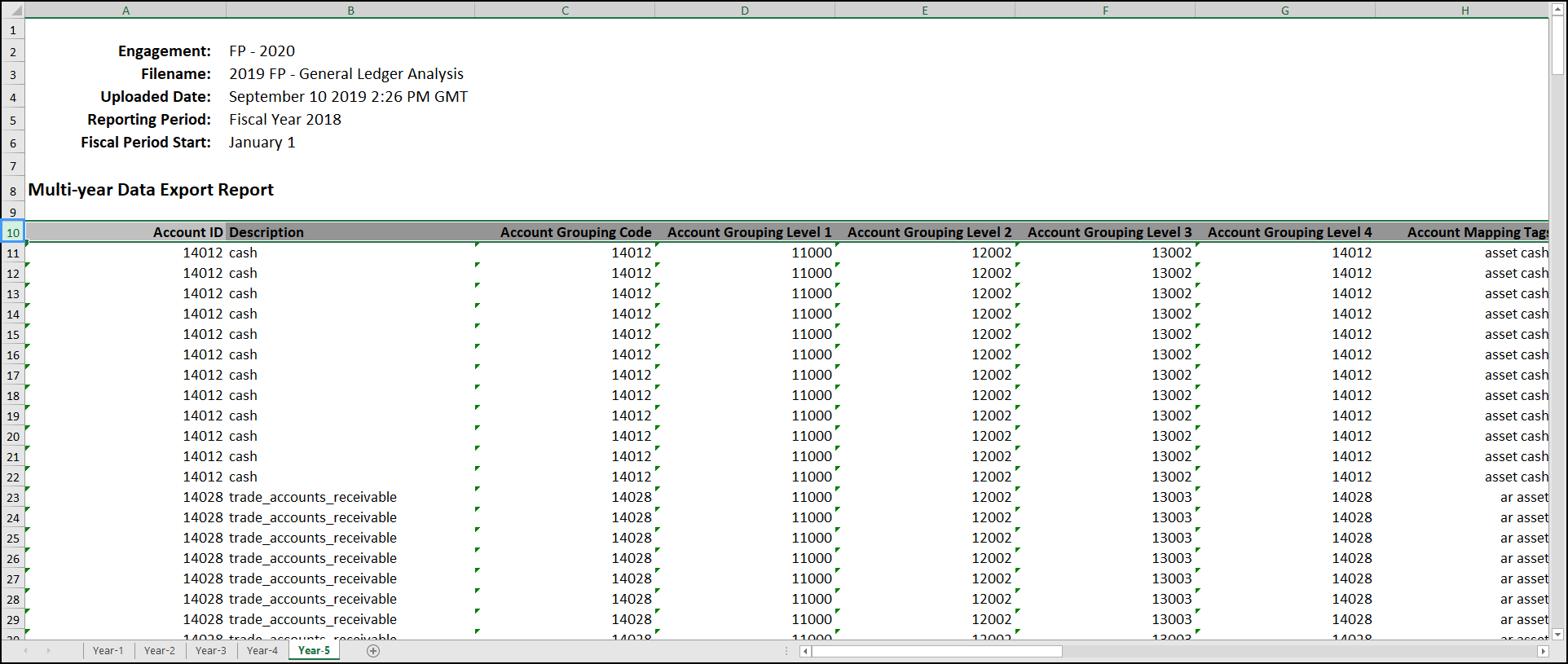Click previous sheet navigation arrow

[x=26, y=650]
